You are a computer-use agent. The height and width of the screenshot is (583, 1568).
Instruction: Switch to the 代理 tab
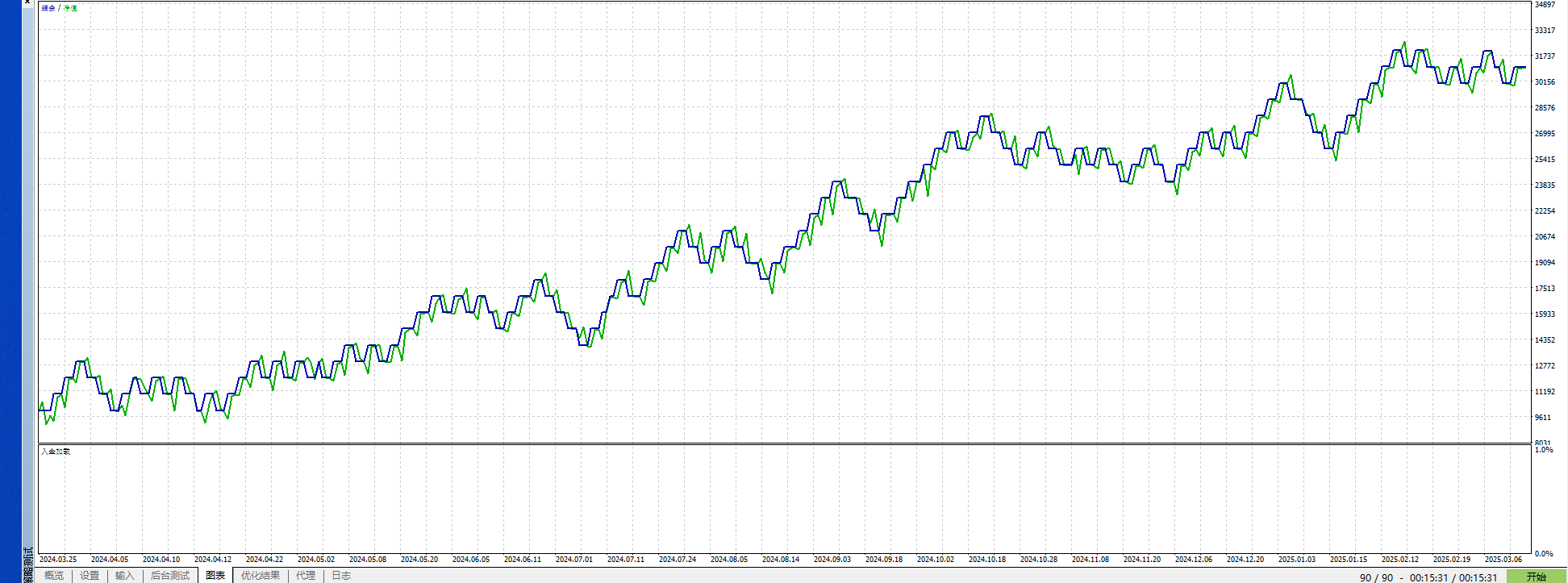point(306,576)
